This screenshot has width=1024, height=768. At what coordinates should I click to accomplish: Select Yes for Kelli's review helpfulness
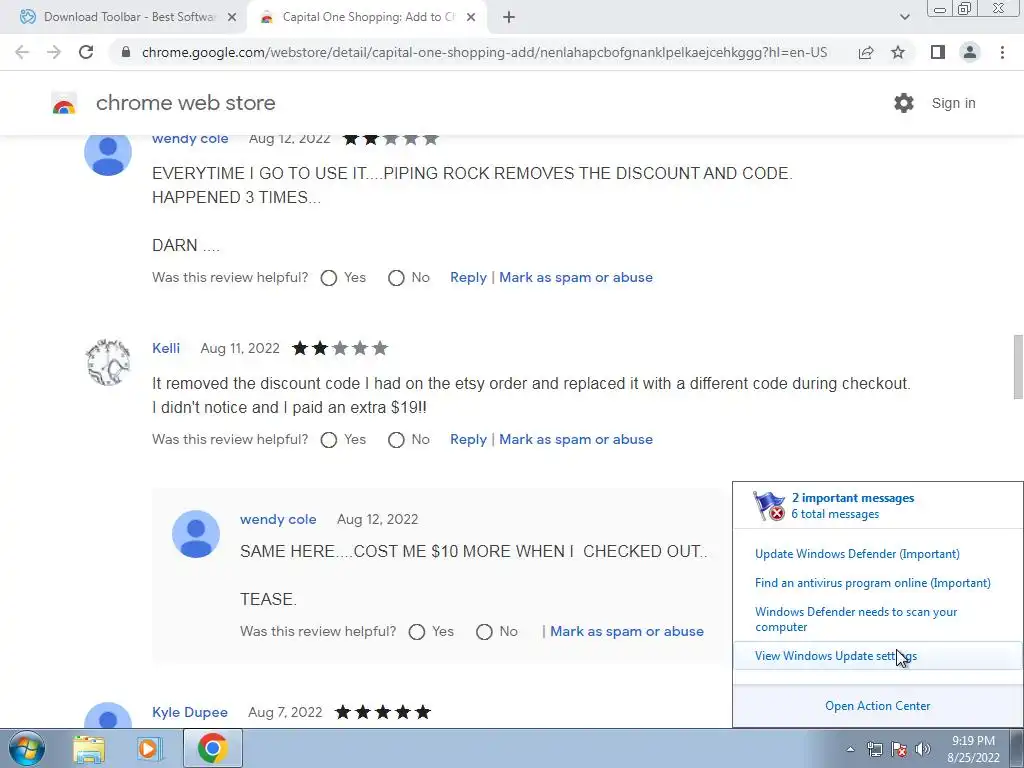[x=329, y=440]
